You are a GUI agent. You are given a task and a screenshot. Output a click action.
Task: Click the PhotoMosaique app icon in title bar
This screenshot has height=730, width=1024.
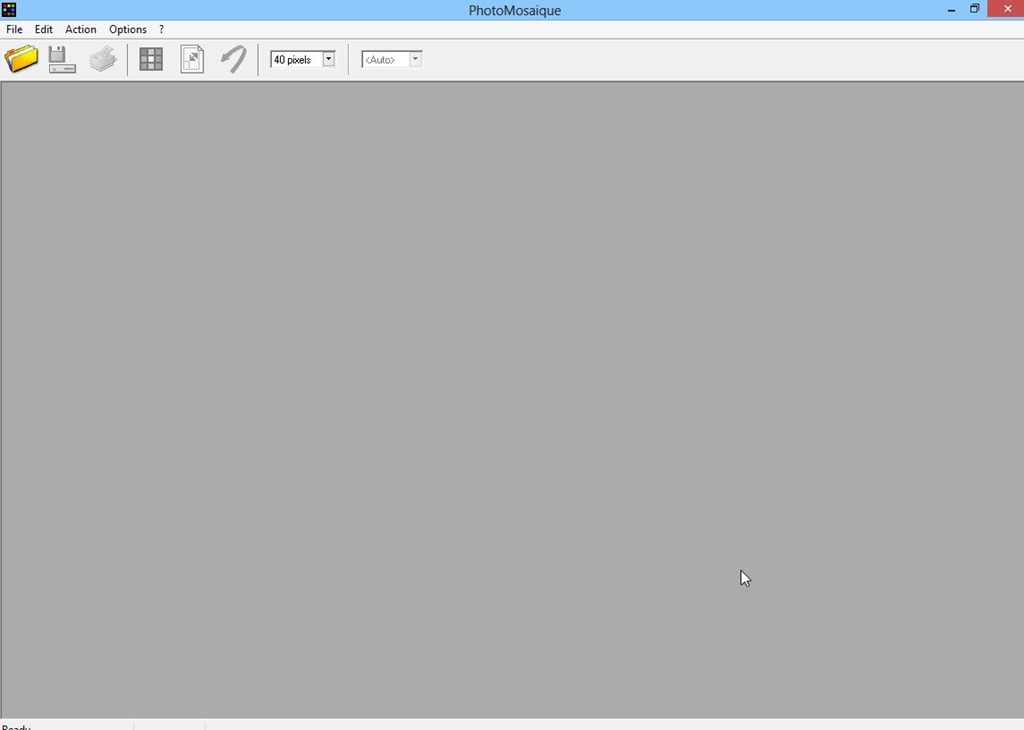coord(9,10)
